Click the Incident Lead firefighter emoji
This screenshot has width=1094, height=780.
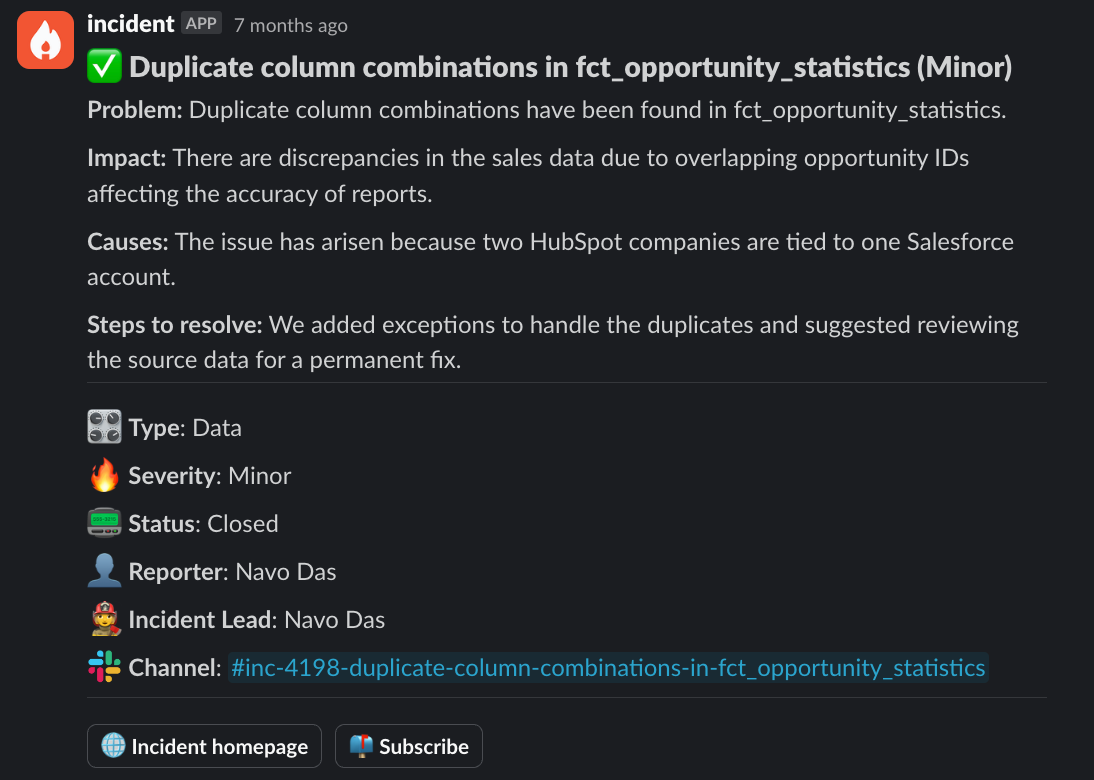pyautogui.click(x=104, y=620)
